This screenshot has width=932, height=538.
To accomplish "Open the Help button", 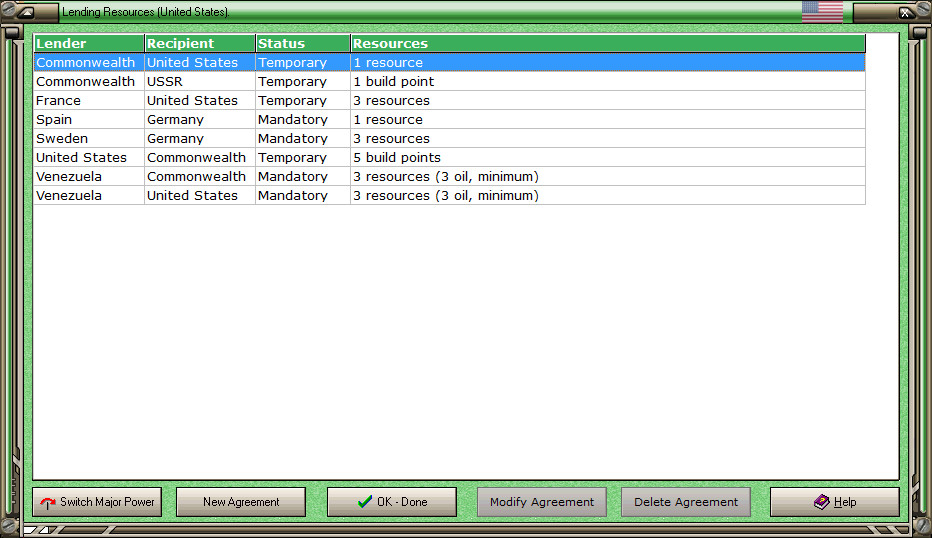I will pos(835,502).
